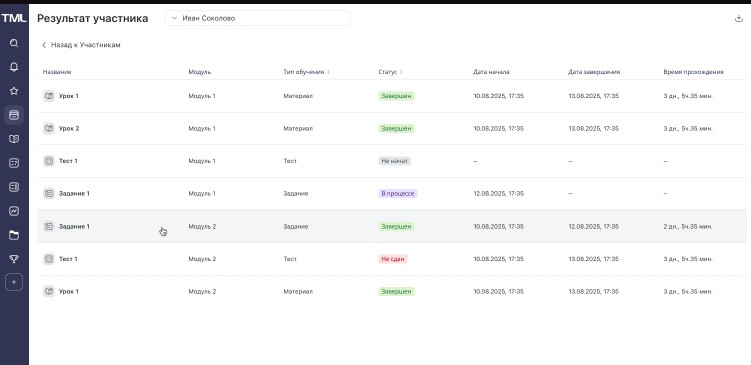Sort by Статус column header

click(x=390, y=72)
